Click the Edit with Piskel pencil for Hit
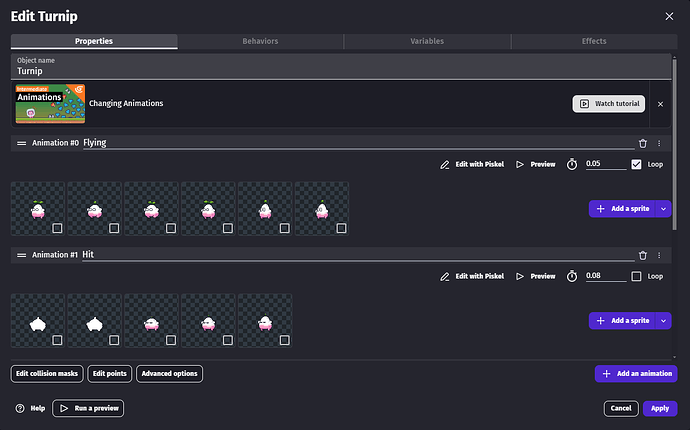This screenshot has height=430, width=690. coord(445,276)
